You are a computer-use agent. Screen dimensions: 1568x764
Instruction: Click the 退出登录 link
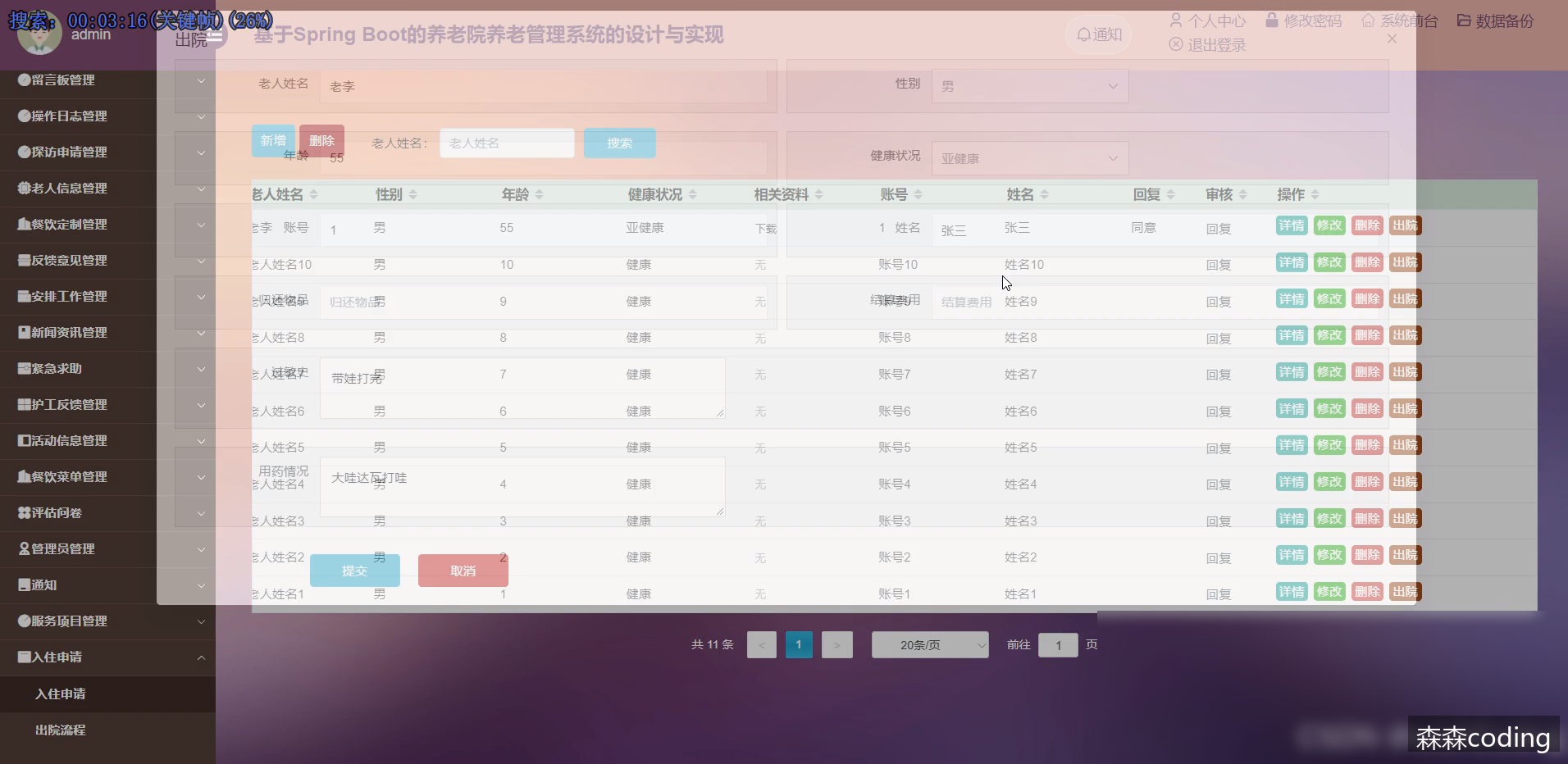pos(1208,45)
